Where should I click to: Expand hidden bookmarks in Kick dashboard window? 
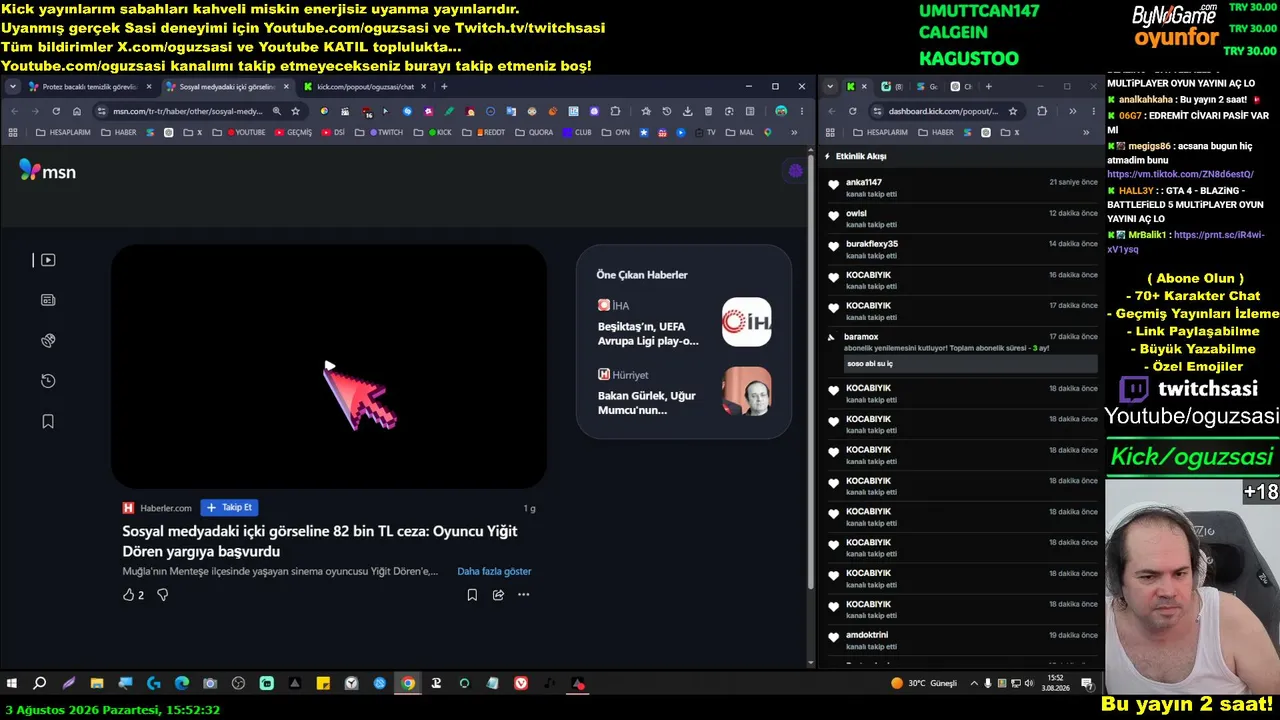coord(1086,132)
